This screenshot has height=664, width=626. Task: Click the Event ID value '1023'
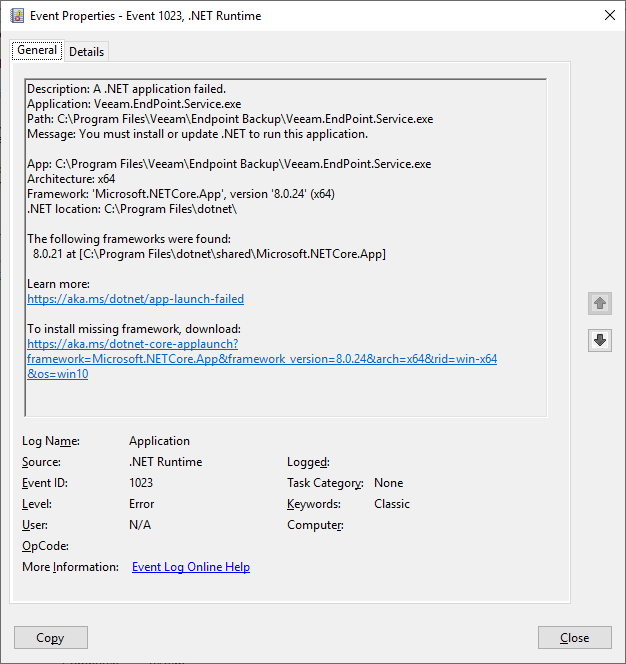coord(141,483)
